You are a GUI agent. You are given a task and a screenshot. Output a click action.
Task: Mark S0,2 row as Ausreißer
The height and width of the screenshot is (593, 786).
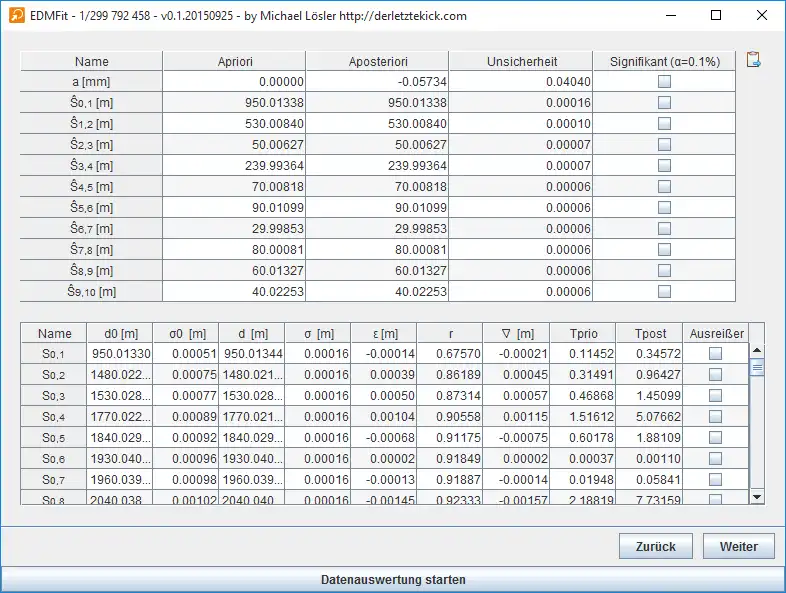[715, 375]
